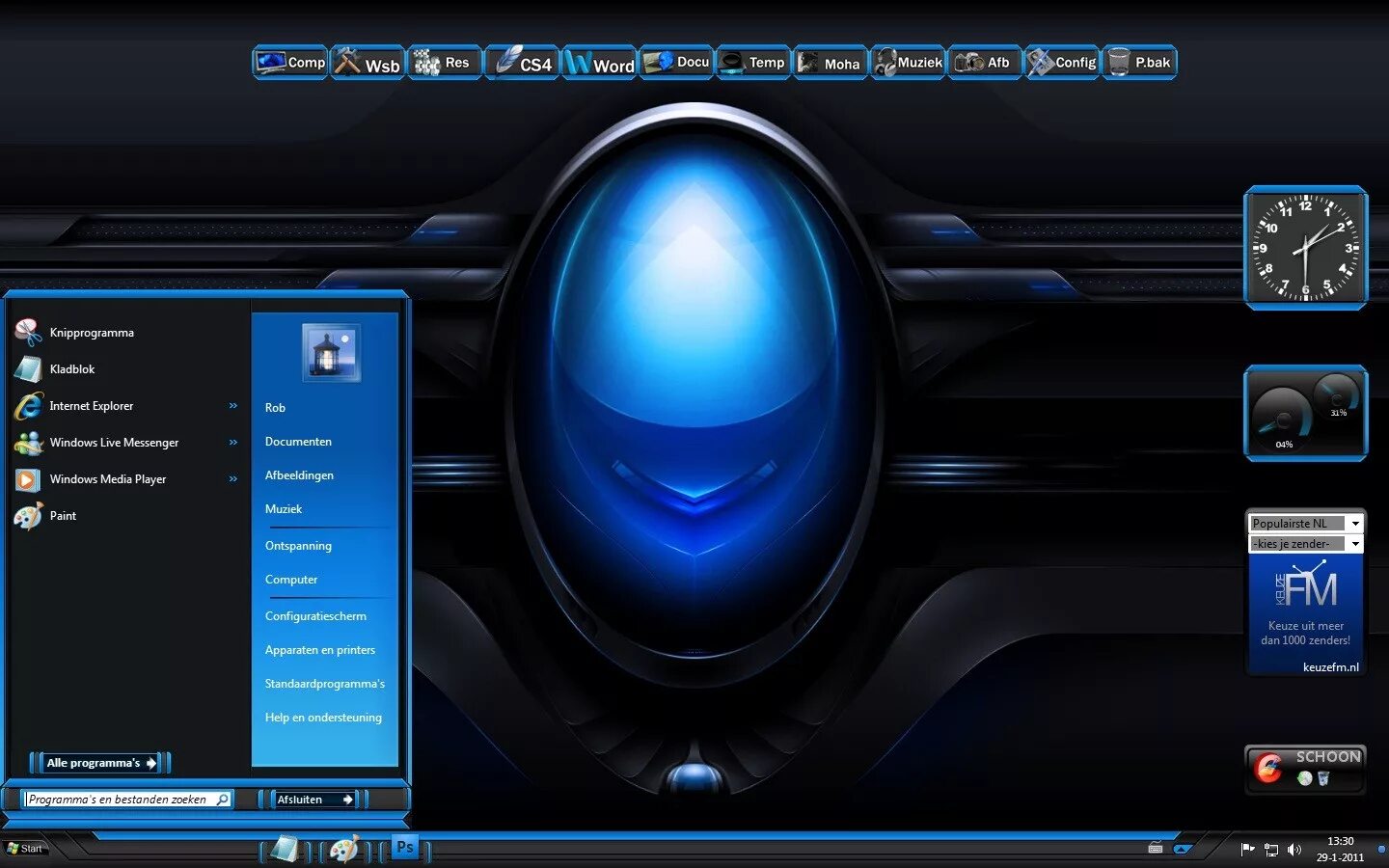1389x868 pixels.
Task: Open Configuratiescherm
Action: (315, 616)
